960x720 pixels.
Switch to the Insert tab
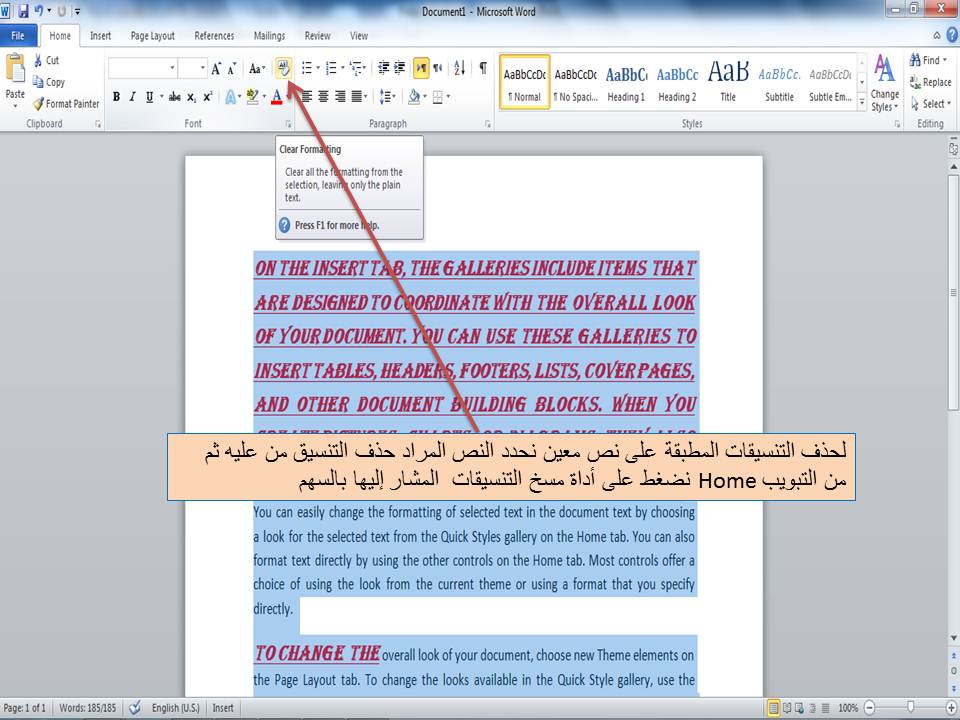point(100,36)
